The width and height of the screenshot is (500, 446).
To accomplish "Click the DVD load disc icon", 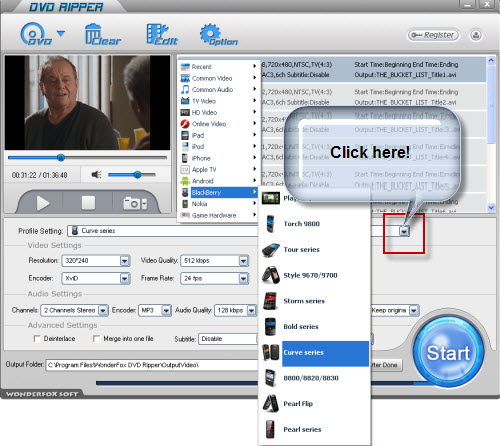I will coord(36,34).
